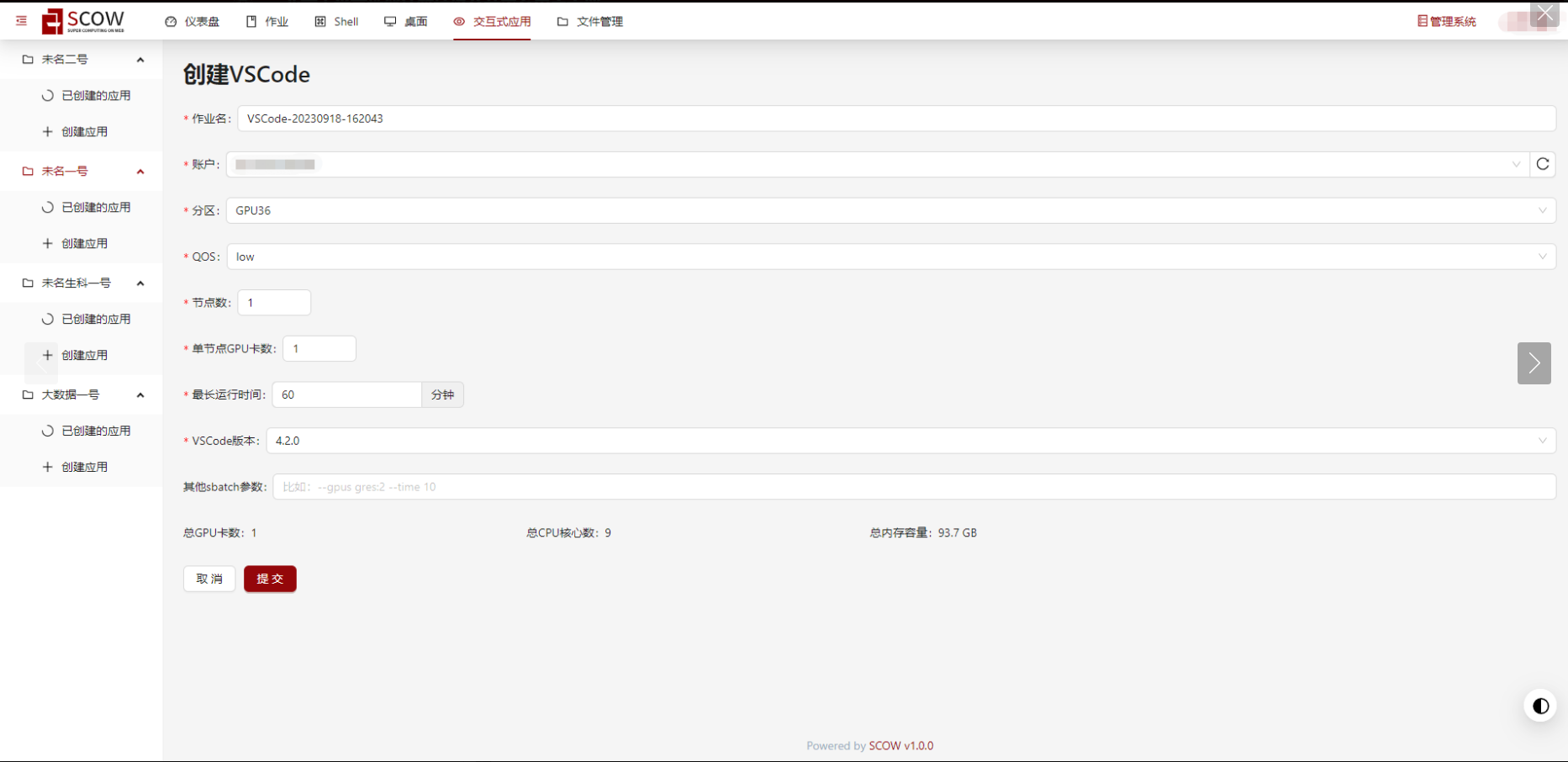Screen dimensions: 1568x762
Task: Click the 取消 cancel button
Action: (x=209, y=579)
